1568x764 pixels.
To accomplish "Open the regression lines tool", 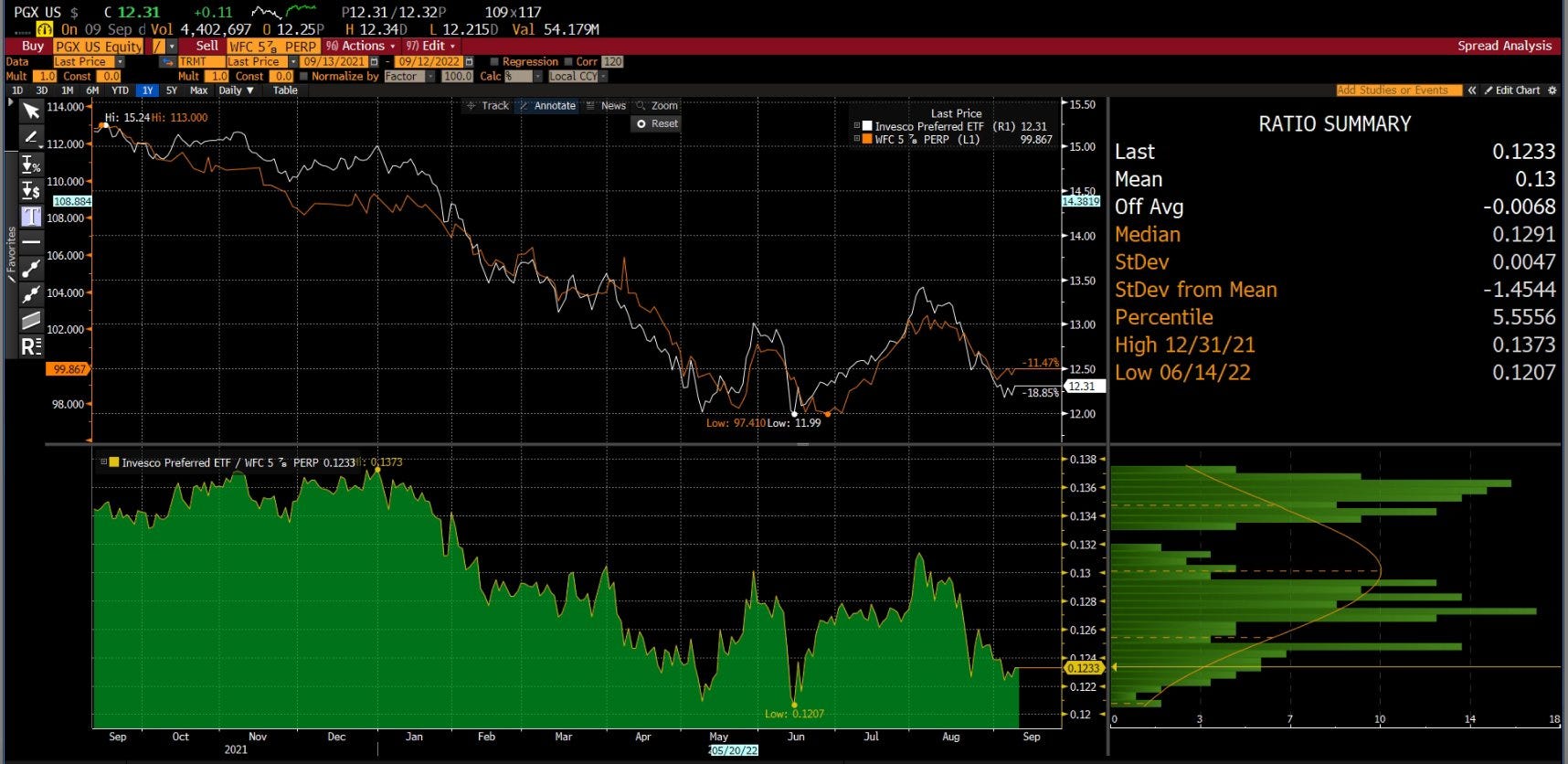I will [x=31, y=346].
